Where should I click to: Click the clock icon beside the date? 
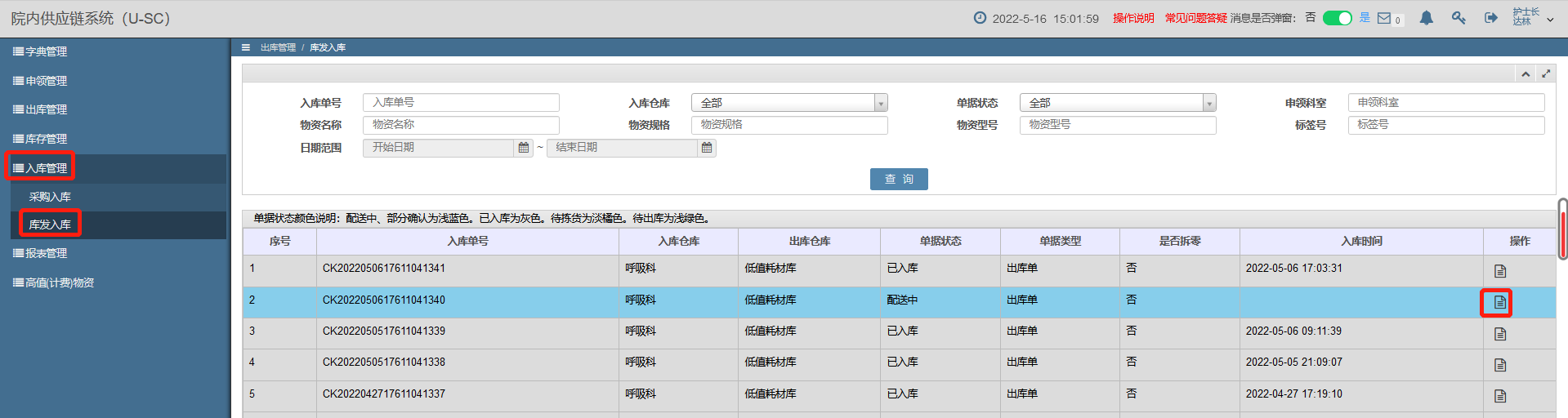980,18
